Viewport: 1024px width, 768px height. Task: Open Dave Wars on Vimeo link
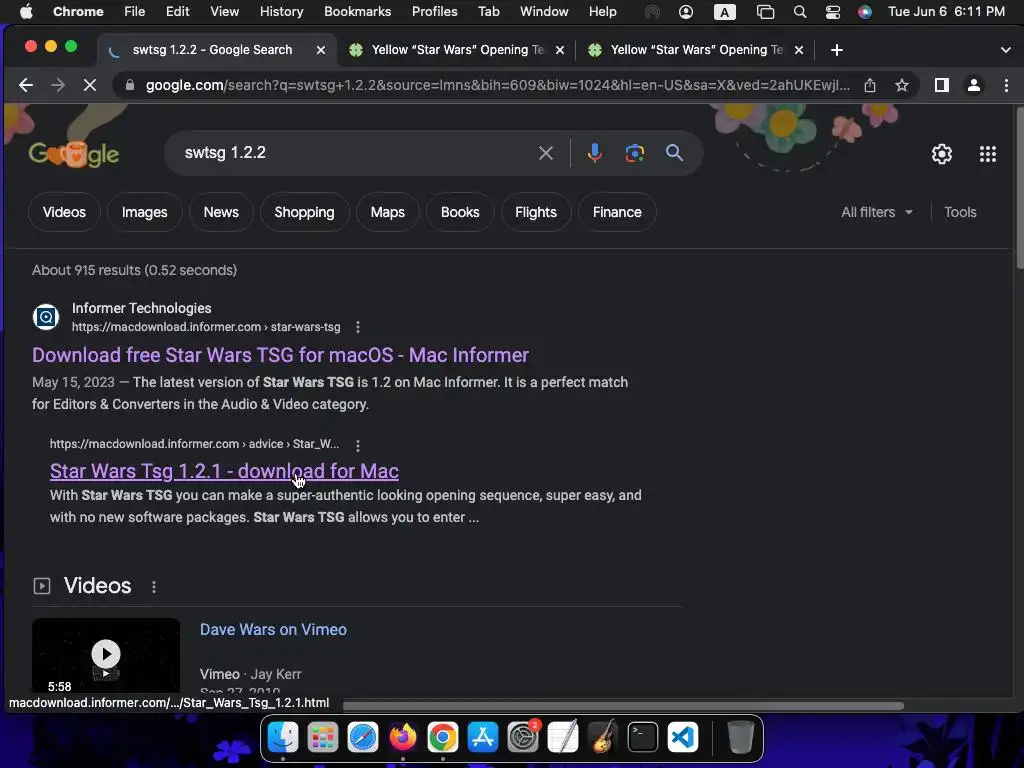click(273, 630)
